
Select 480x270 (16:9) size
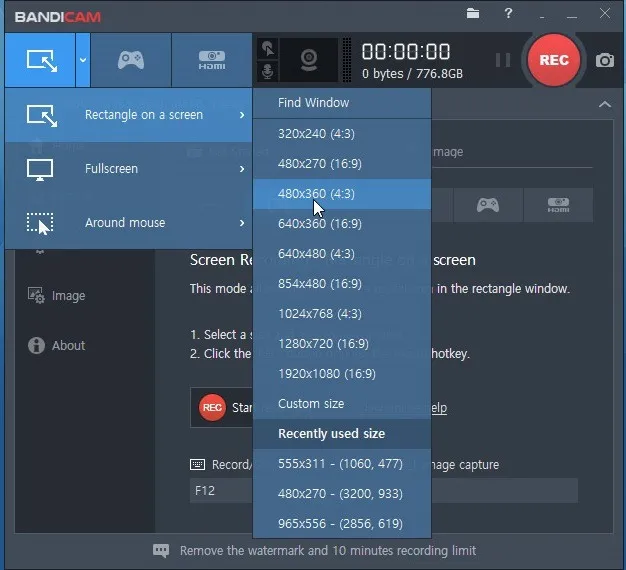[x=342, y=164]
